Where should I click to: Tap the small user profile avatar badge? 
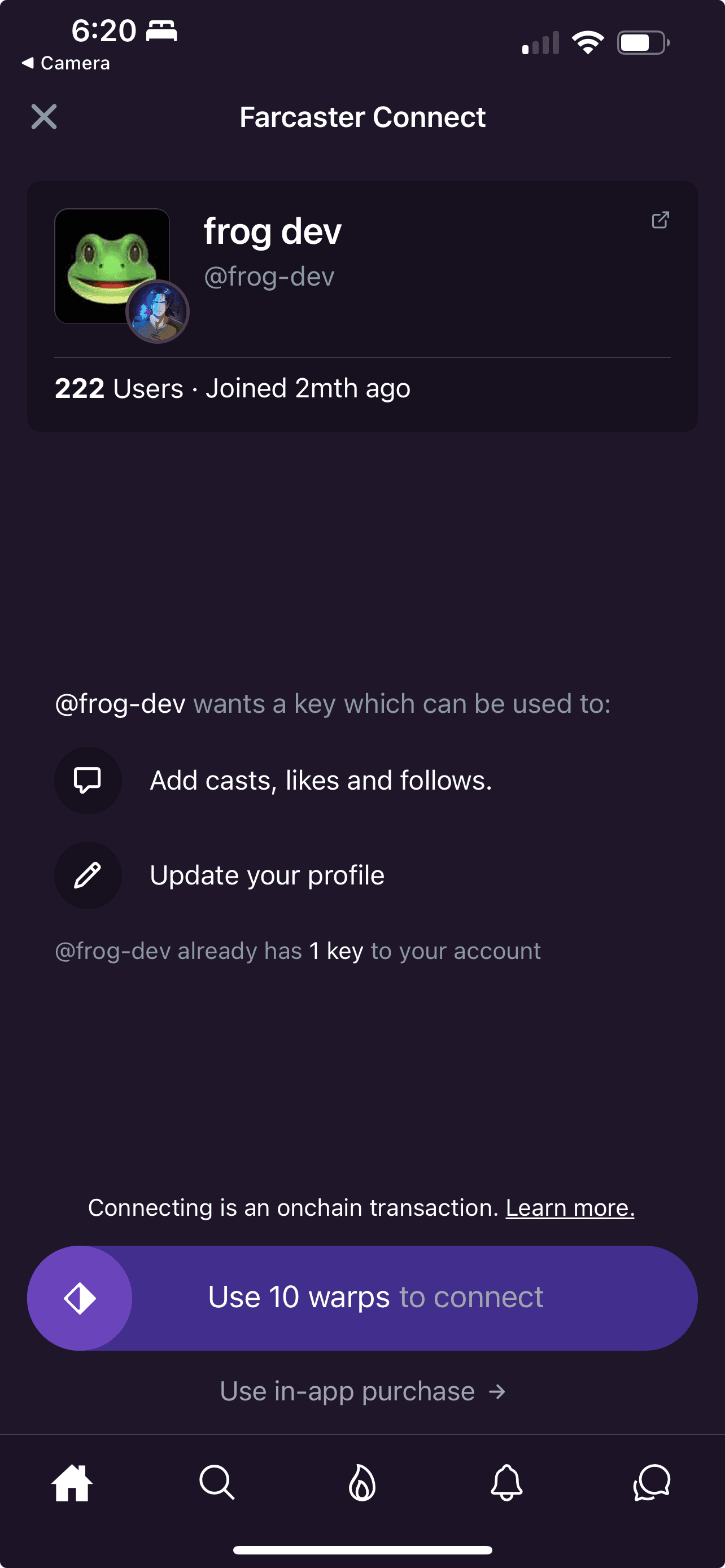[158, 312]
